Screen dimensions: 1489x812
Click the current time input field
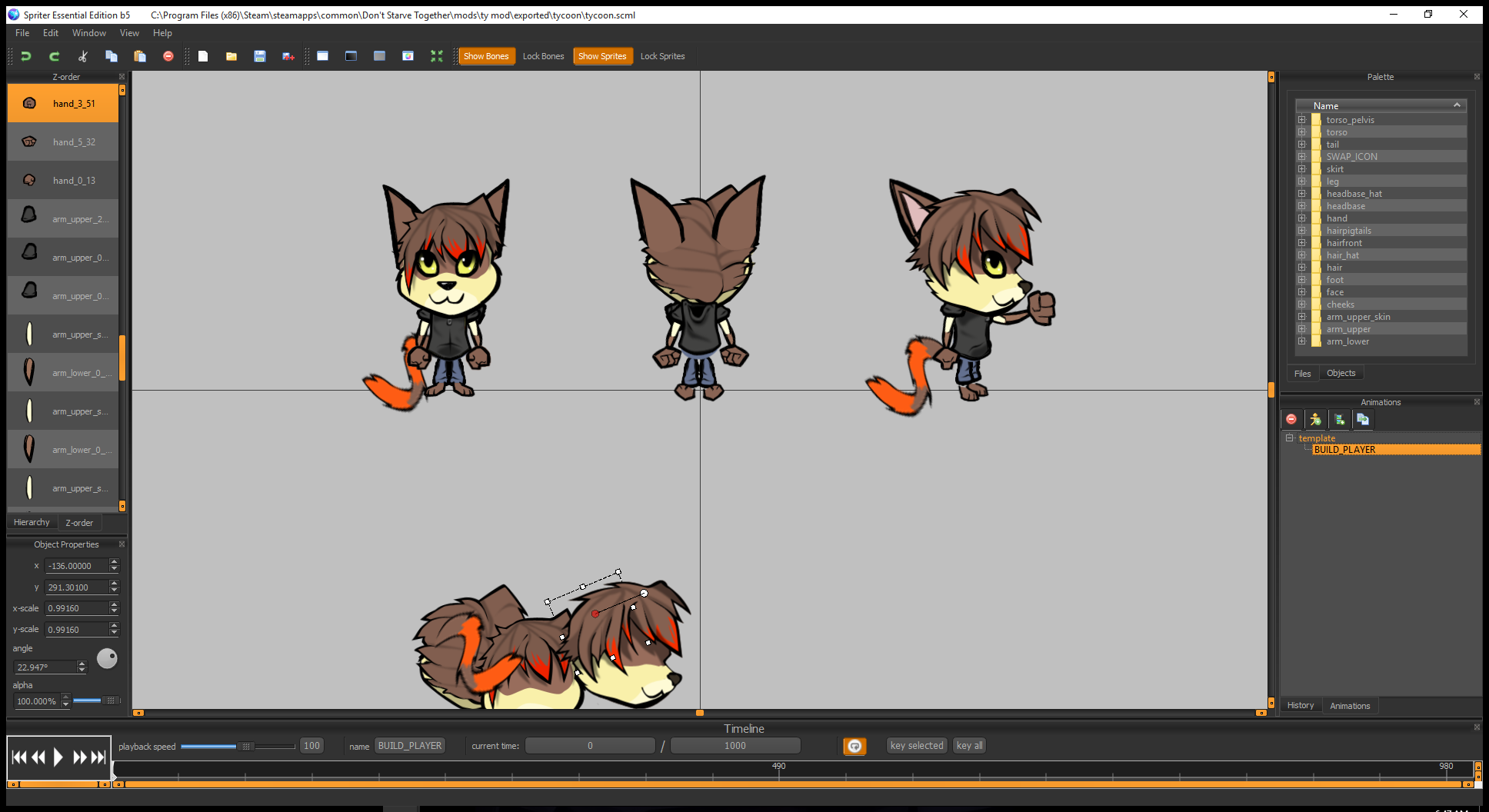coord(590,746)
